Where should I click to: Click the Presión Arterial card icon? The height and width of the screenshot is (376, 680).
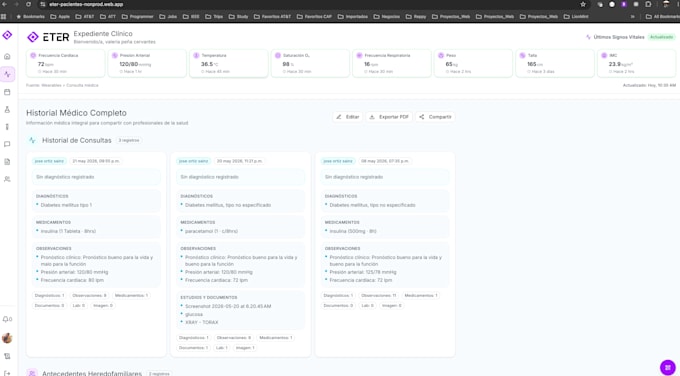(x=114, y=56)
